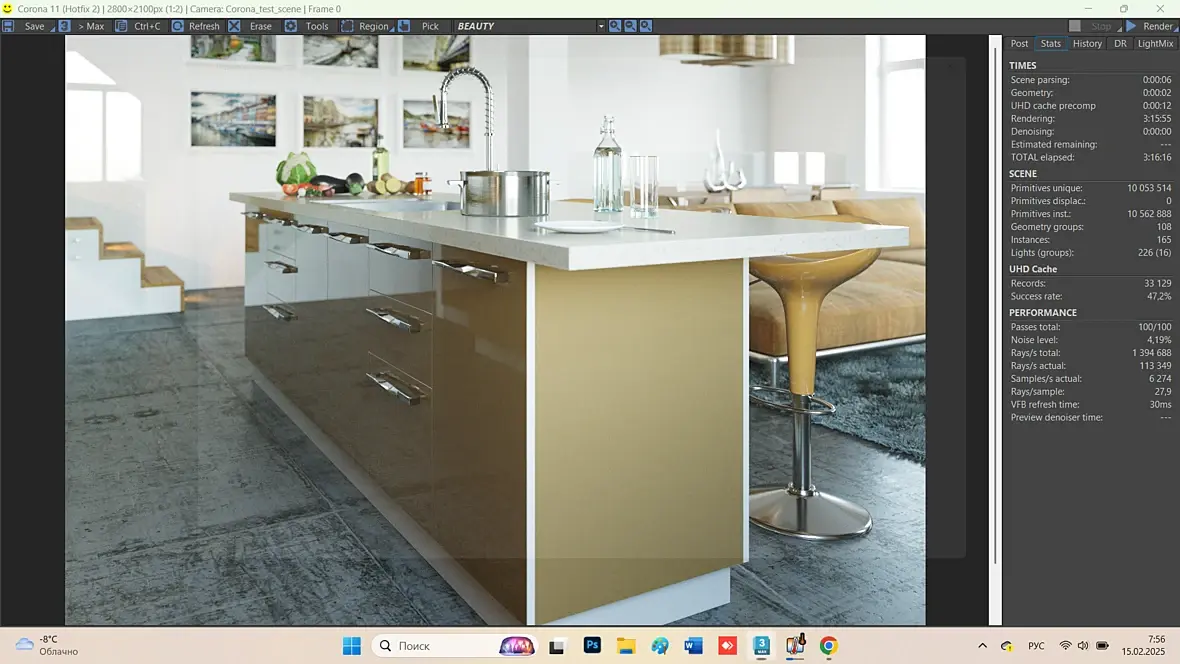Click the 3ds Max icon beside > Max
This screenshot has width=1180, height=664.
point(65,26)
